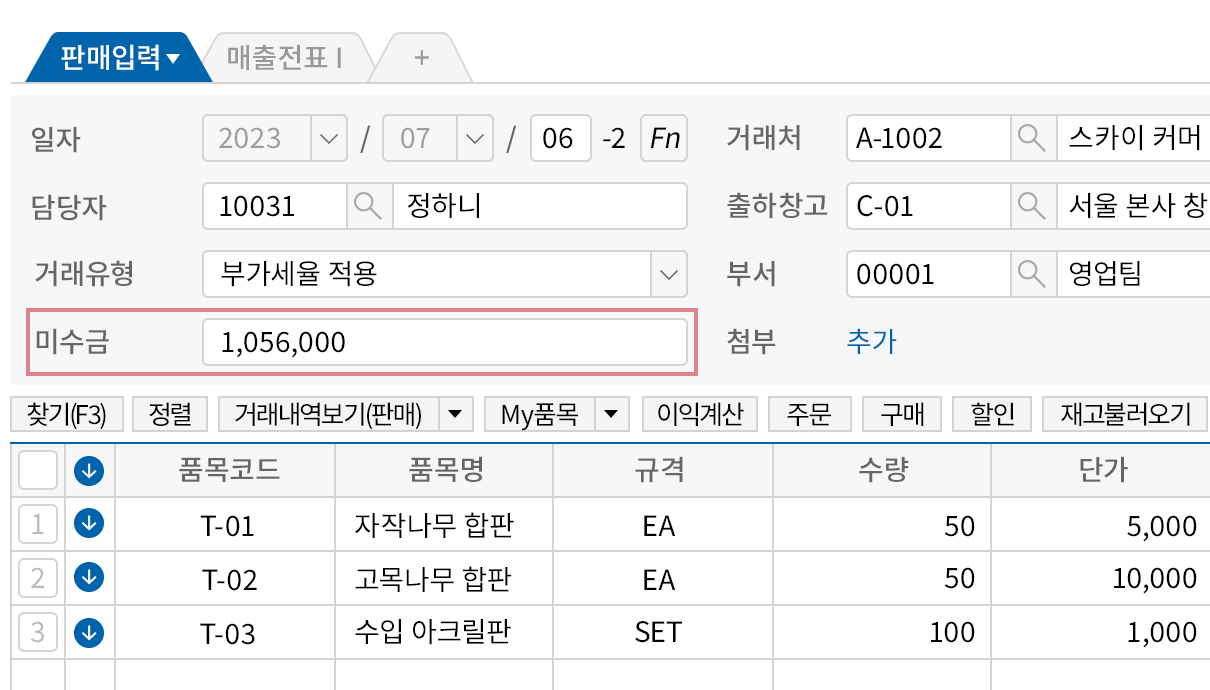Toggle the select-all box in the grid header
This screenshot has width=1210, height=690.
point(37,470)
